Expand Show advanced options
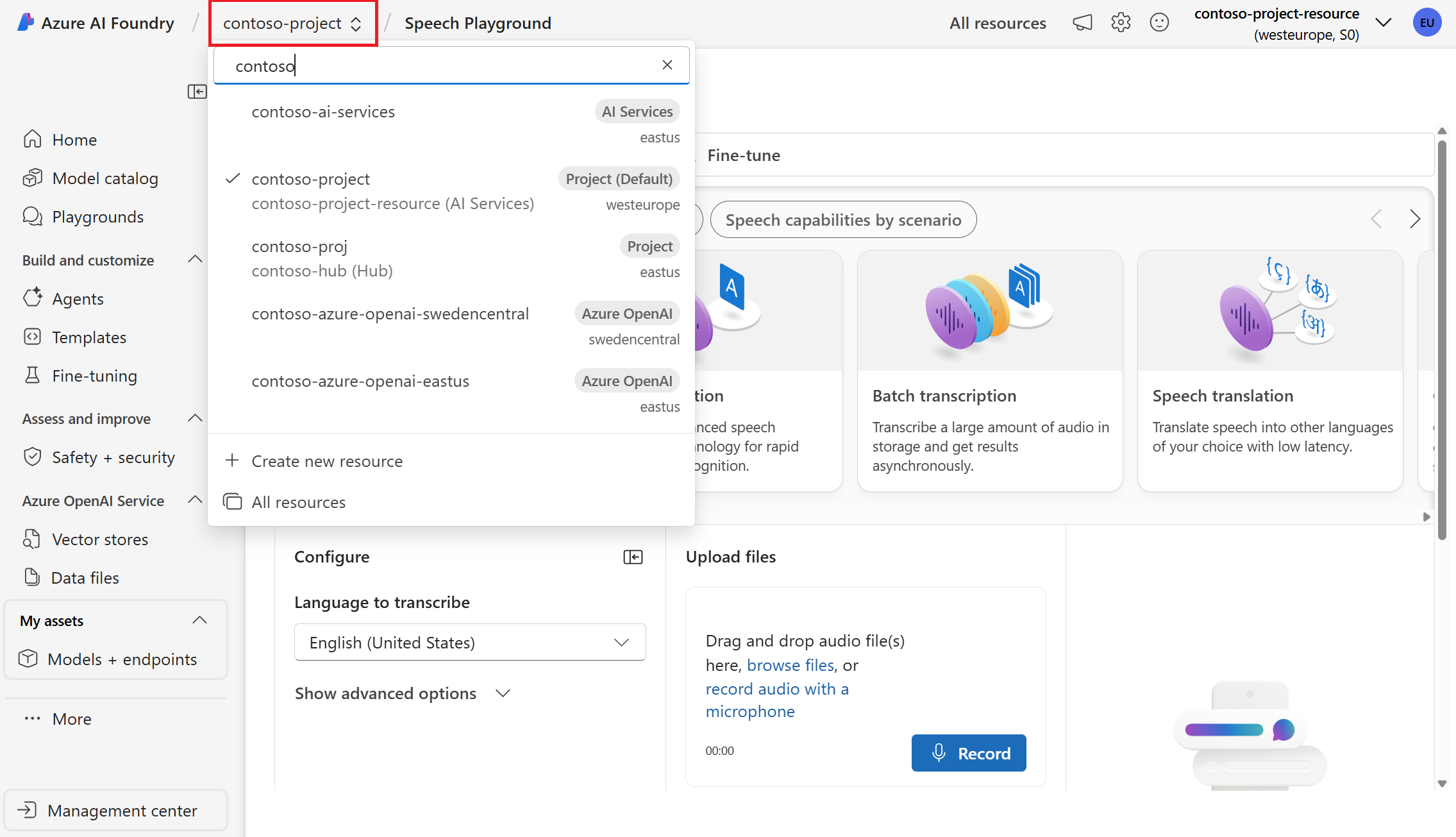Screen dimensions: 1456x837 pyautogui.click(x=403, y=693)
